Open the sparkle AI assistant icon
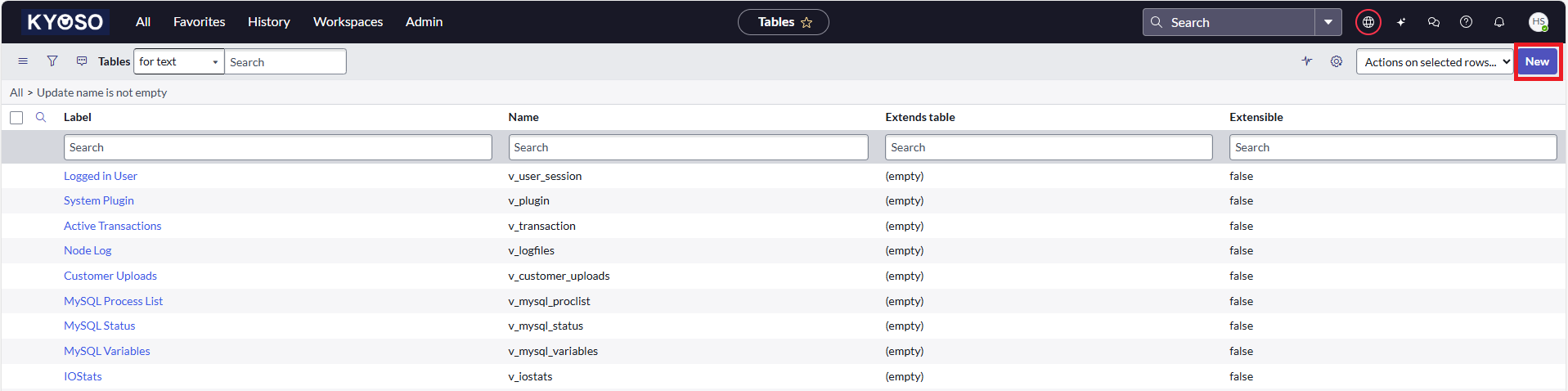1568x391 pixels. pos(1401,22)
